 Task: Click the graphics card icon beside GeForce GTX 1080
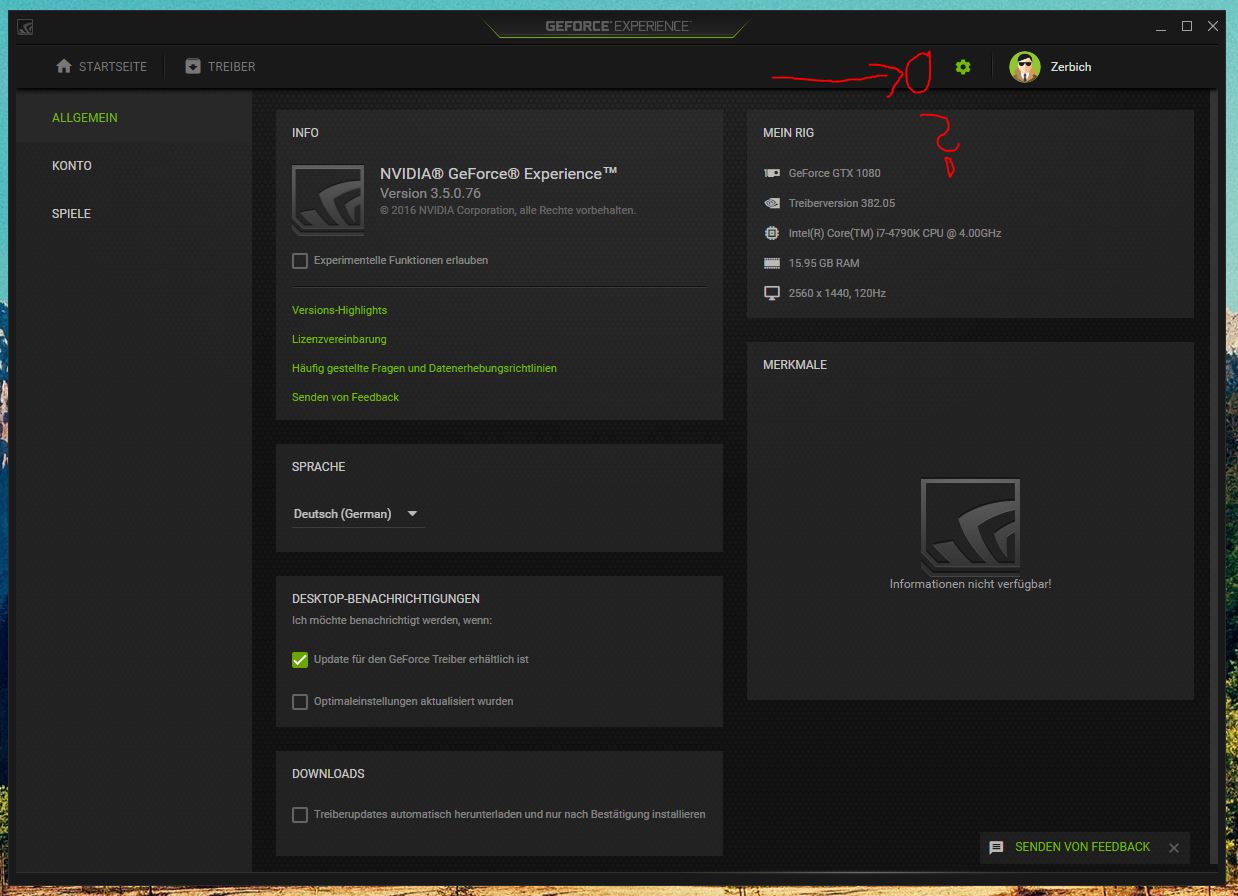click(772, 173)
